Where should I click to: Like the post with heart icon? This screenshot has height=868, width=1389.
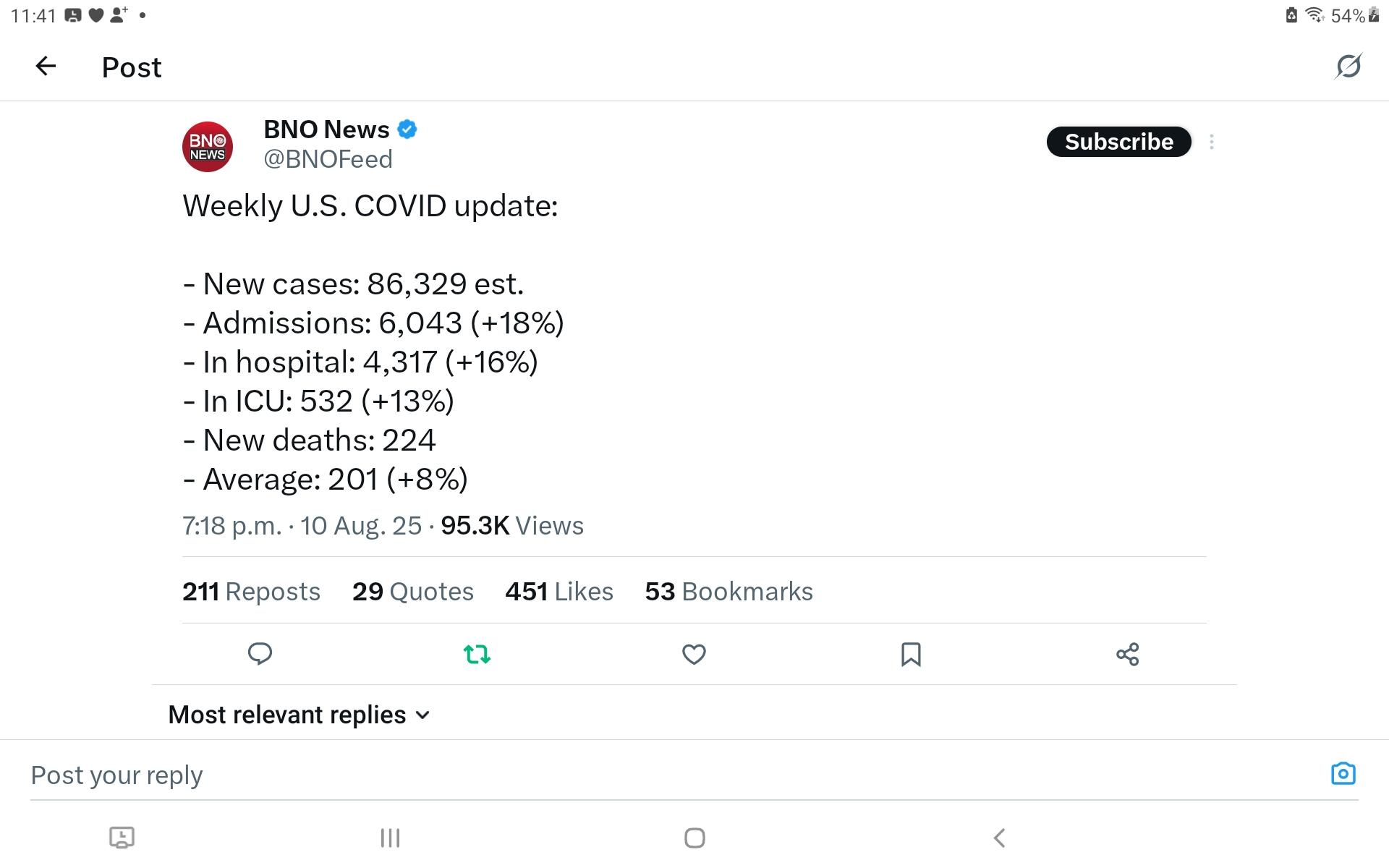point(694,654)
